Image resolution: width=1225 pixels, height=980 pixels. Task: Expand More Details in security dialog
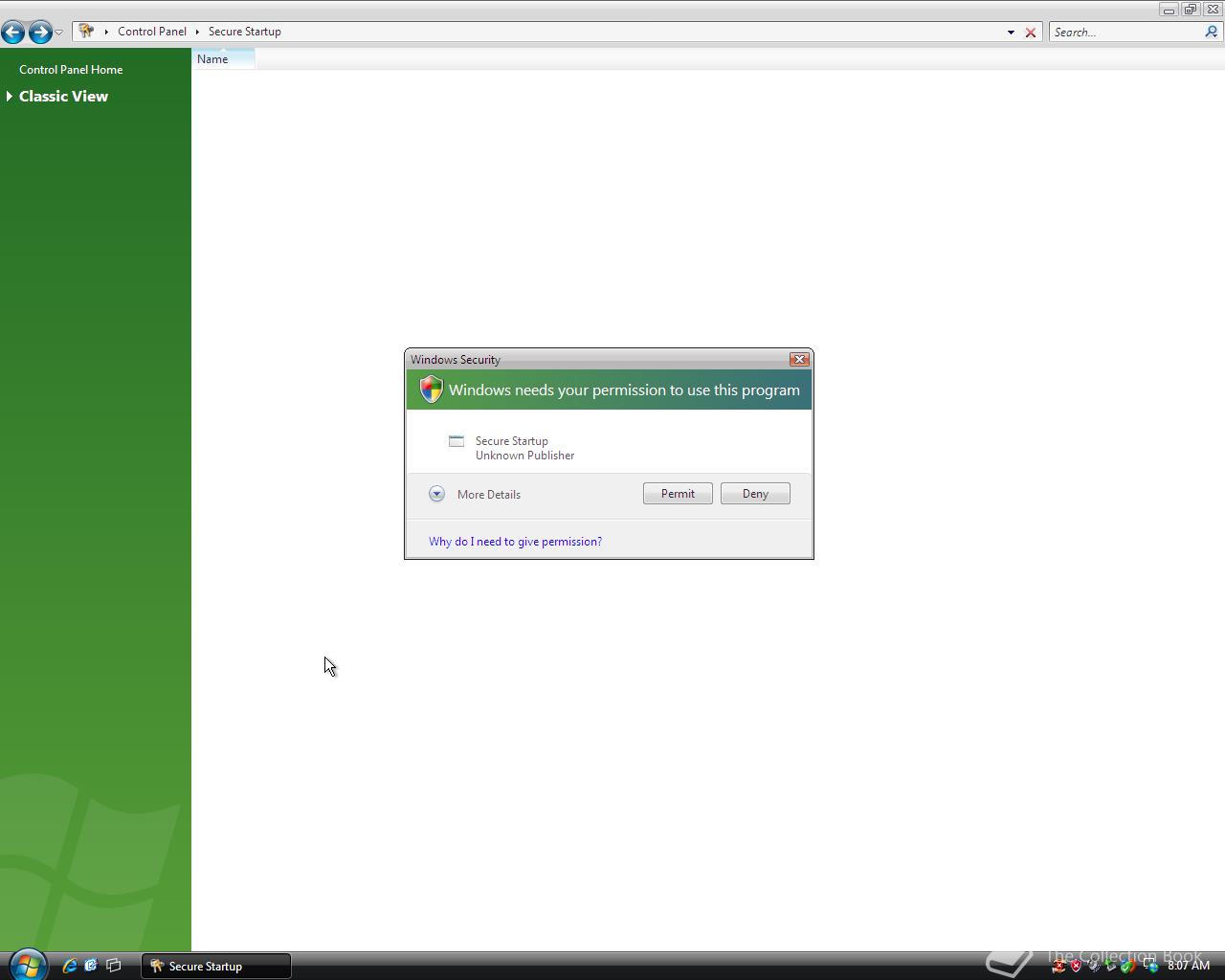[436, 494]
